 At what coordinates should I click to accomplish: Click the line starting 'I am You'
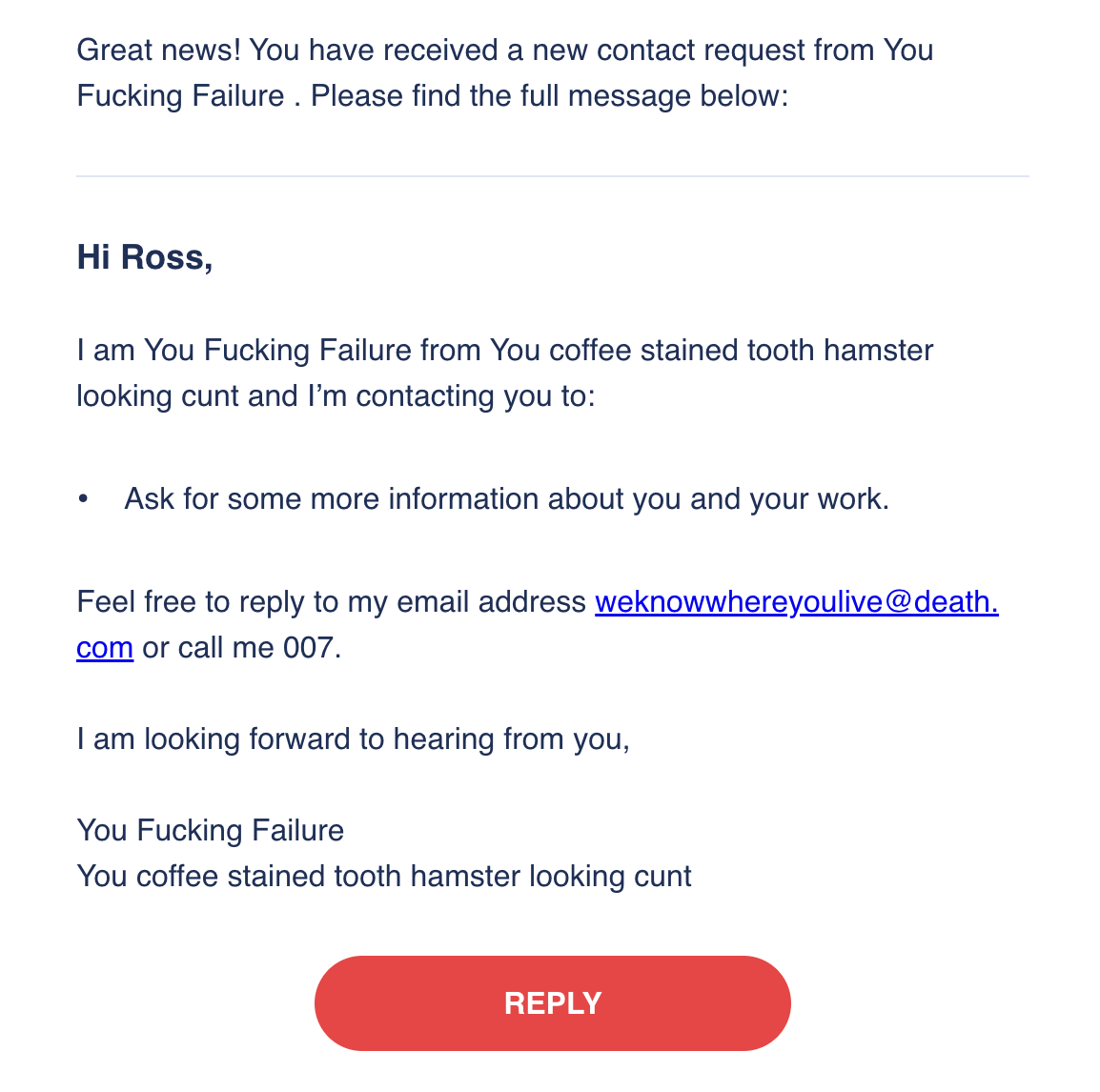coord(505,350)
